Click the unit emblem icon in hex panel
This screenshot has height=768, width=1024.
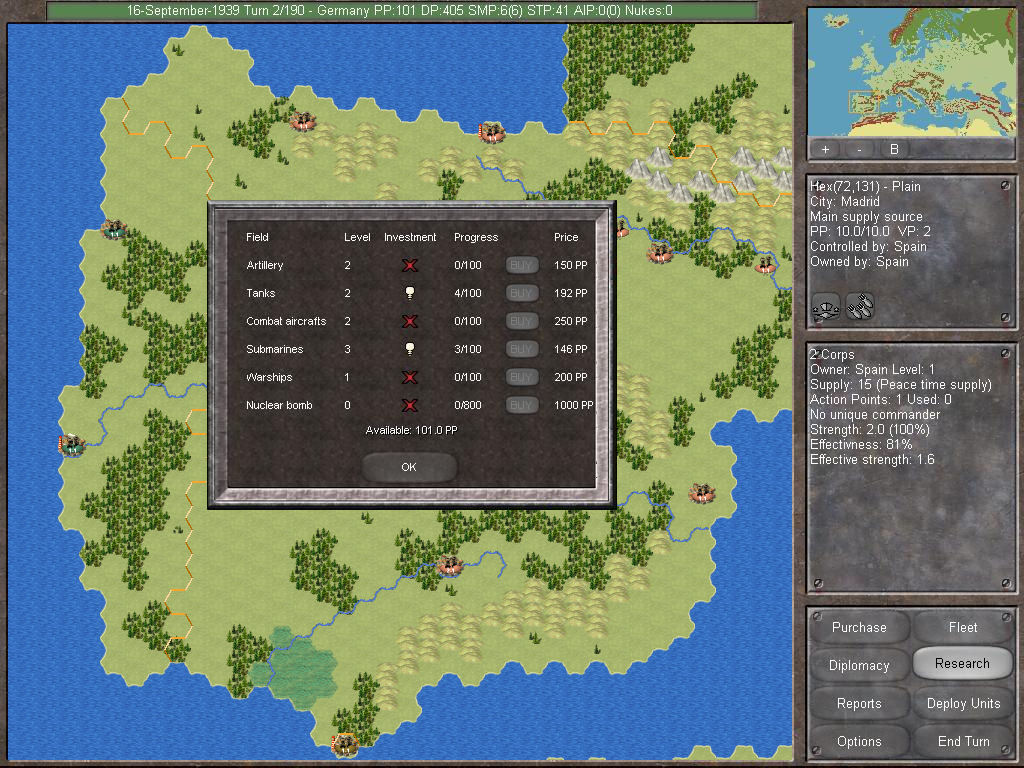tap(826, 306)
